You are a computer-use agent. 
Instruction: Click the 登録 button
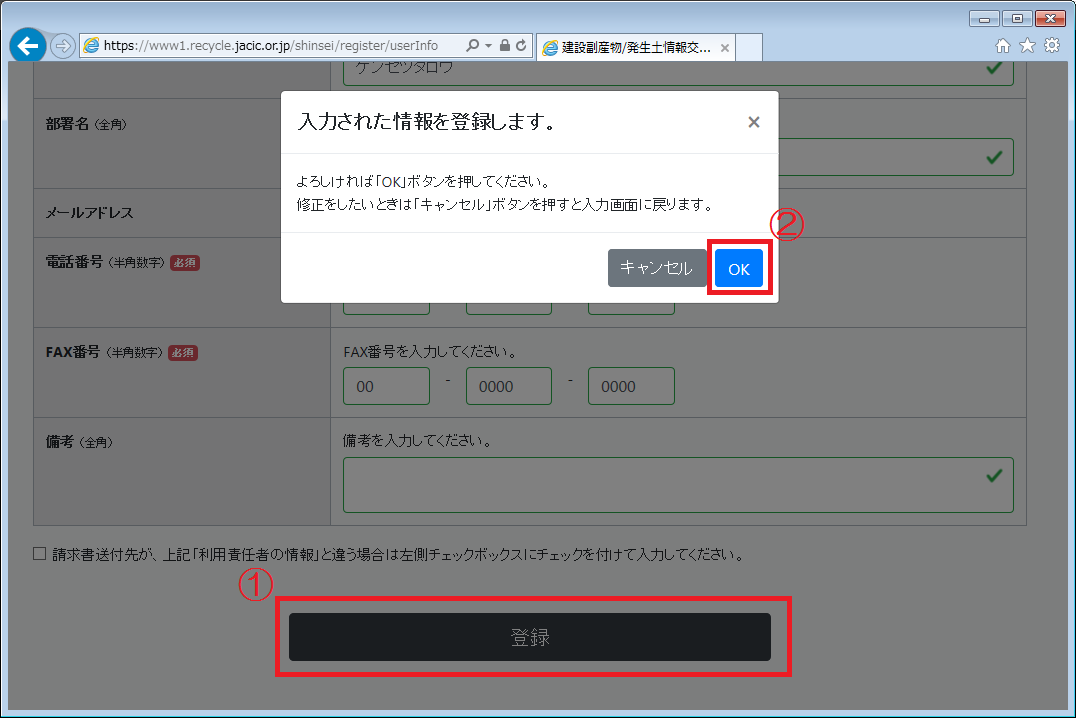(530, 637)
